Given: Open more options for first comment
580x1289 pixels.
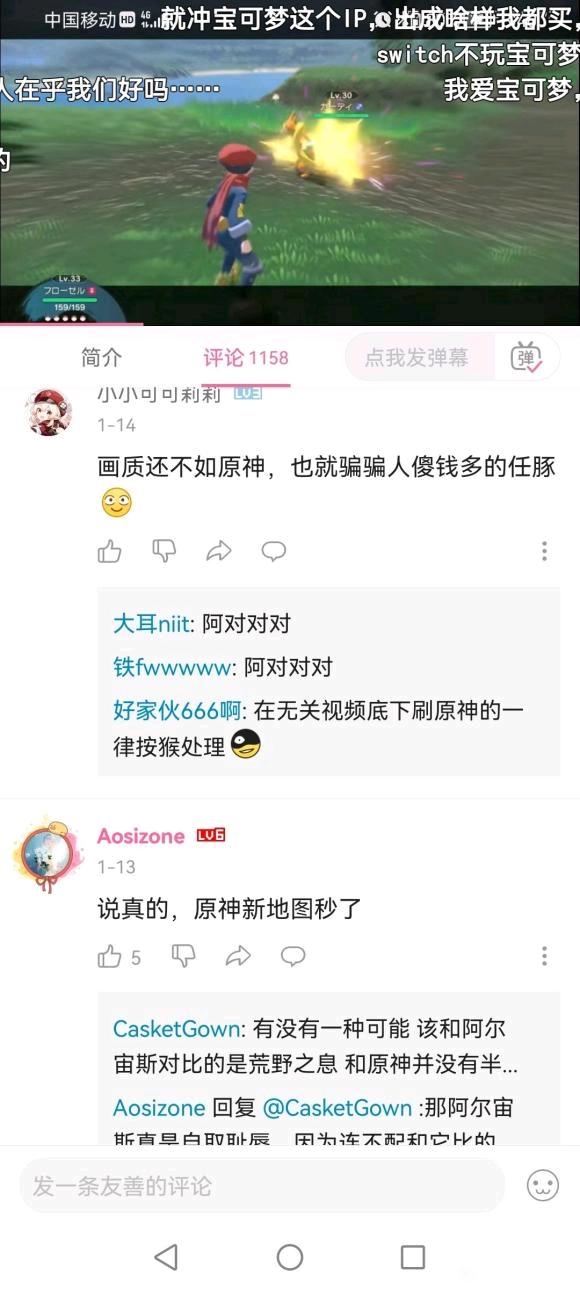Looking at the screenshot, I should tap(545, 551).
